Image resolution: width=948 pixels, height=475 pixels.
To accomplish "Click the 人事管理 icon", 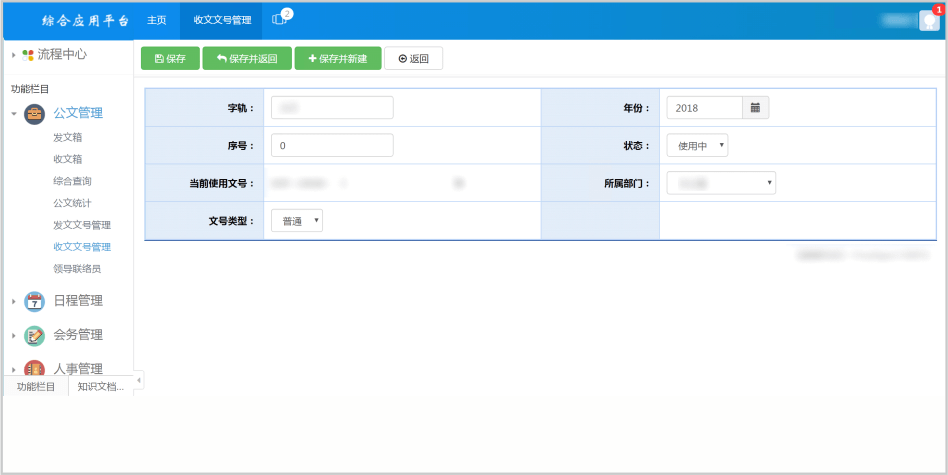I will pos(34,369).
